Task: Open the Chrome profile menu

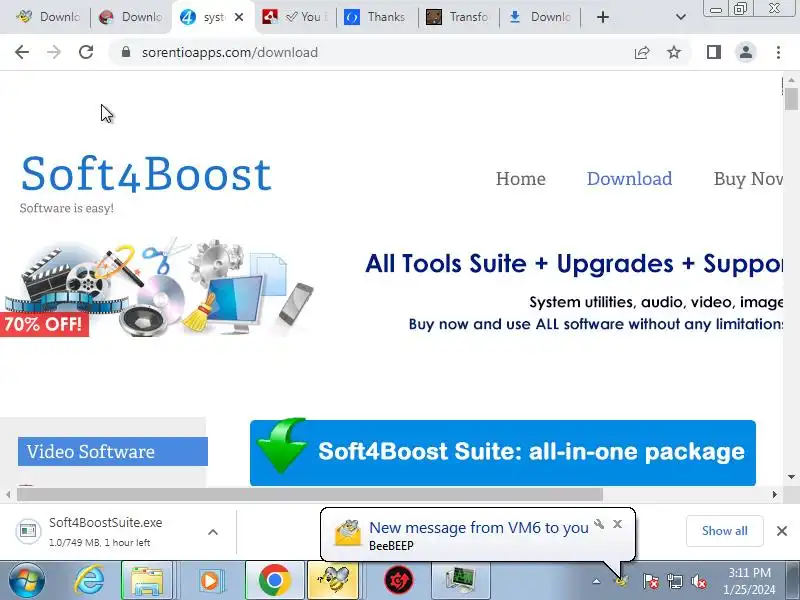Action: point(745,52)
